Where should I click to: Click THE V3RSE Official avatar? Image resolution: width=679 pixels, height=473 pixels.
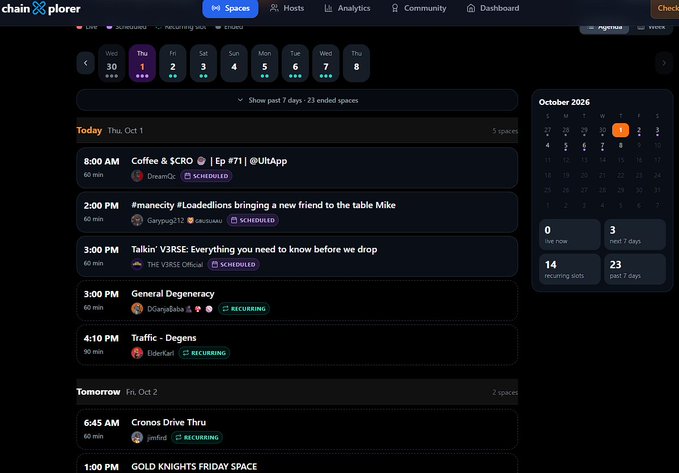click(x=137, y=265)
